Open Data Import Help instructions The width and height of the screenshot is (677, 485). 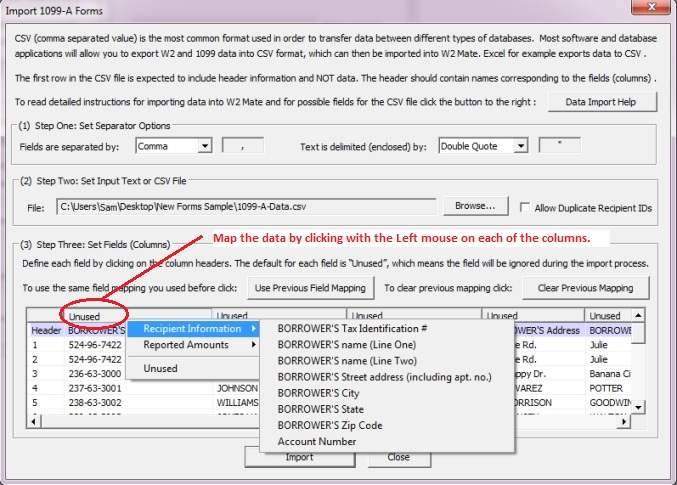(x=602, y=102)
